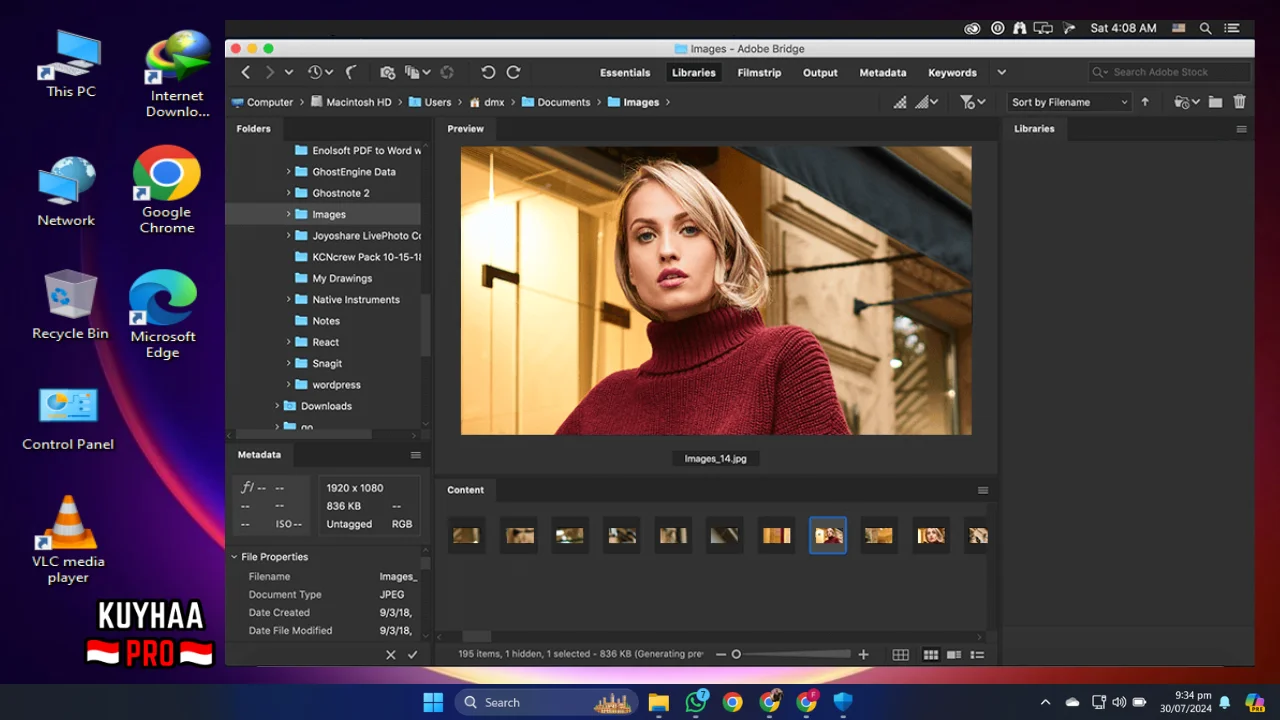The height and width of the screenshot is (720, 1280).
Task: Switch to thumbnails view icon
Action: 931,655
